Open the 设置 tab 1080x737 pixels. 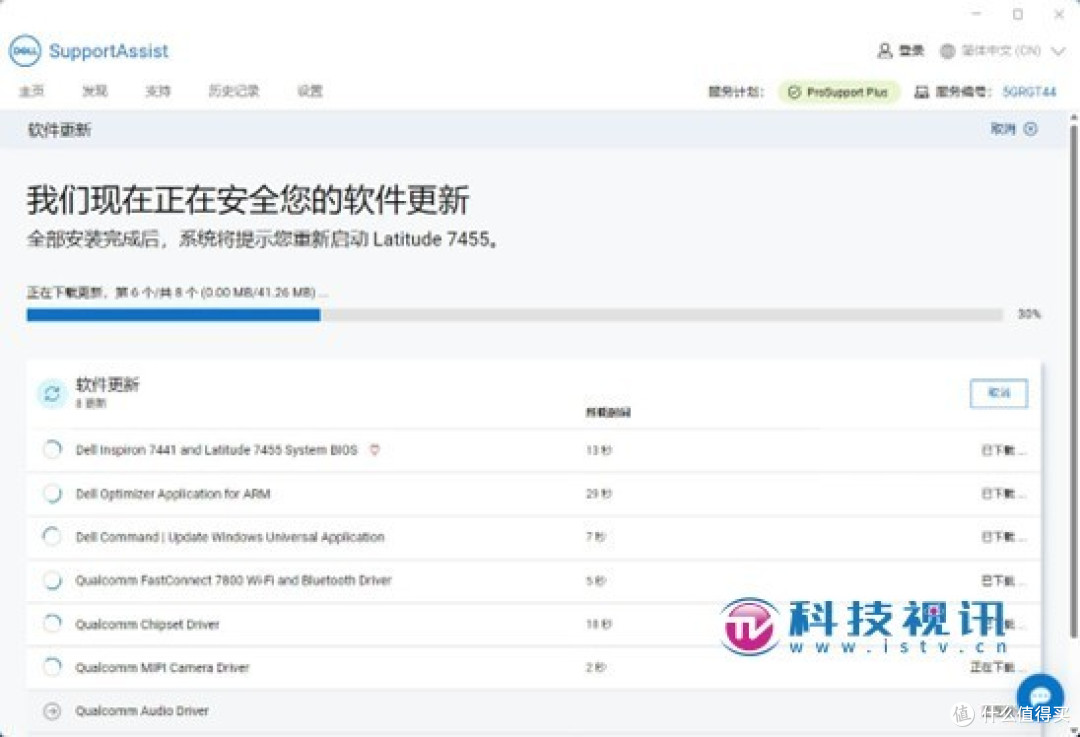pos(310,91)
